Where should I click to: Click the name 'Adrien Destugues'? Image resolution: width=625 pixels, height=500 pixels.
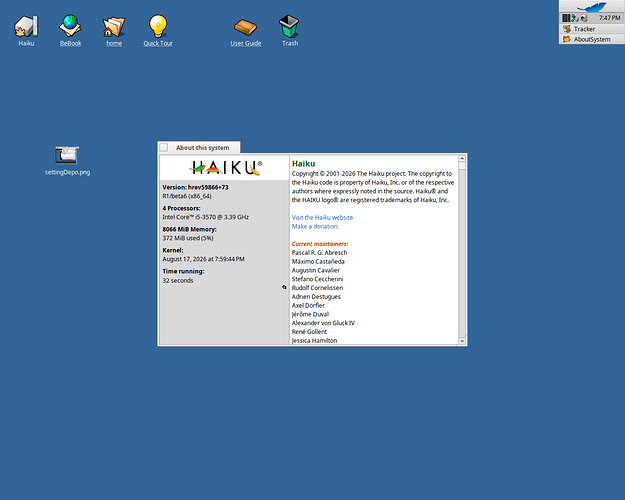point(316,297)
